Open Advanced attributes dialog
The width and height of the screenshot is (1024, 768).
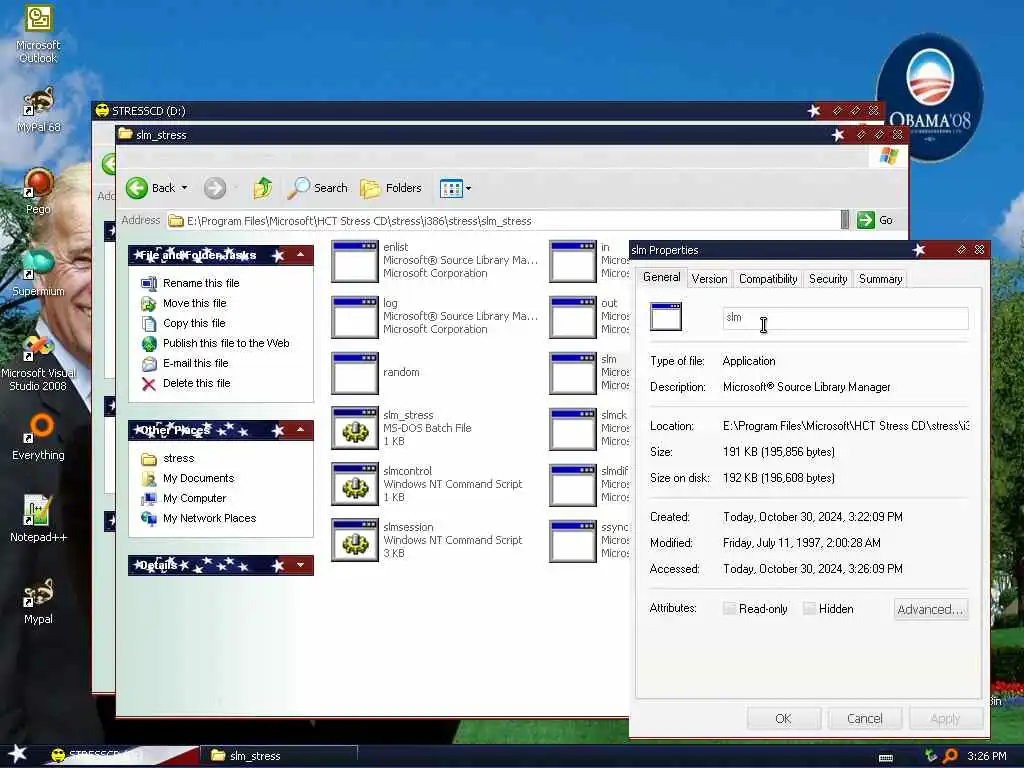(931, 609)
